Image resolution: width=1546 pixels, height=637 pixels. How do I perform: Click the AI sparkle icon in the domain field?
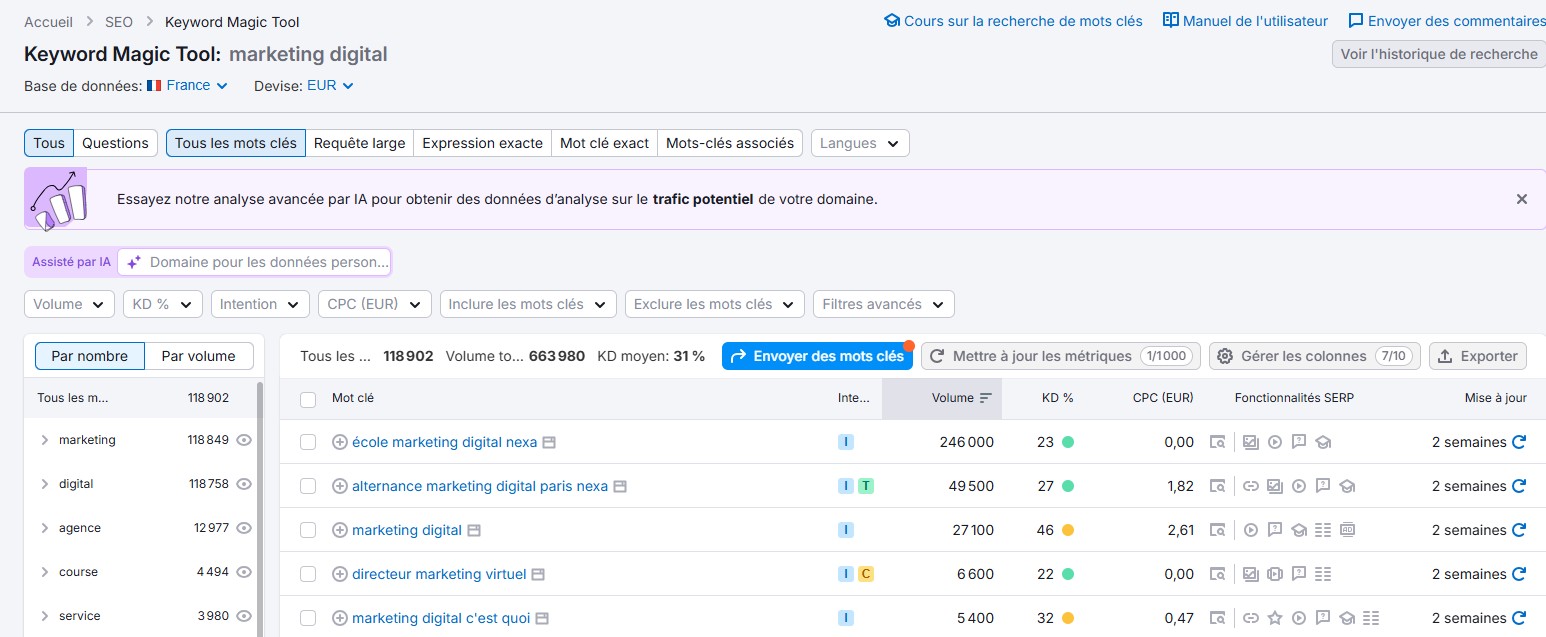[x=134, y=262]
